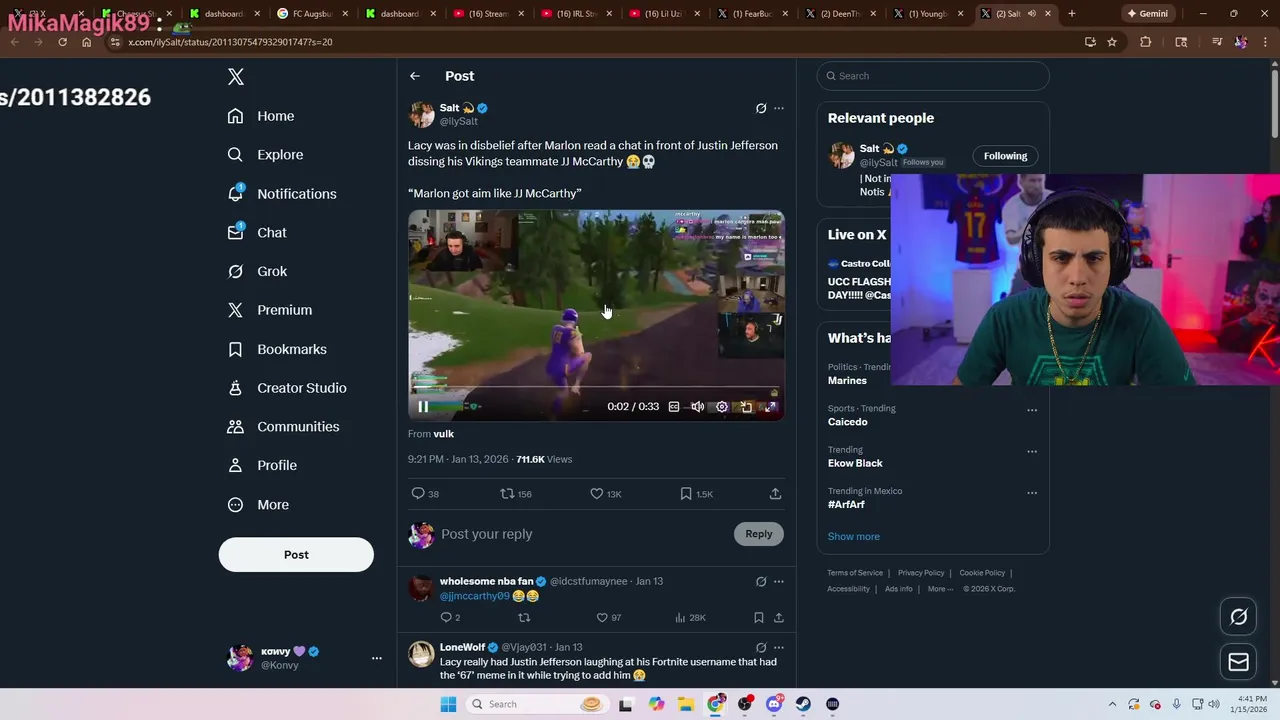1280x720 pixels.
Task: Open Bookmarks in the sidebar
Action: click(x=277, y=349)
